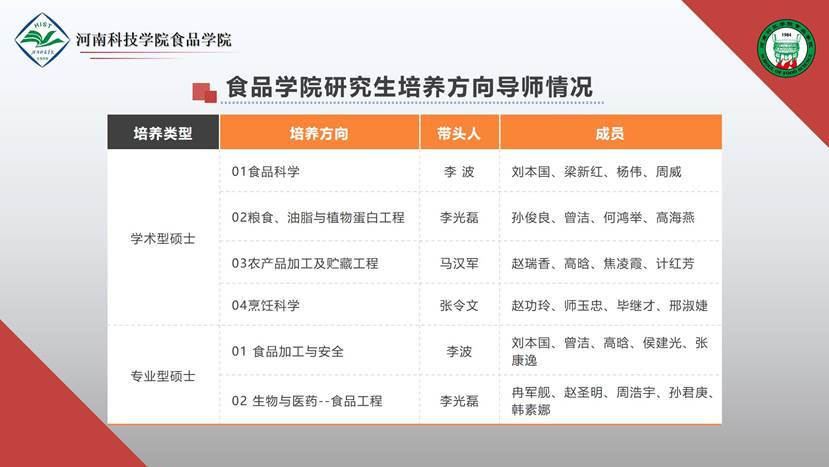The height and width of the screenshot is (467, 829).
Task: Click the 培养类型 column header
Action: tap(163, 133)
